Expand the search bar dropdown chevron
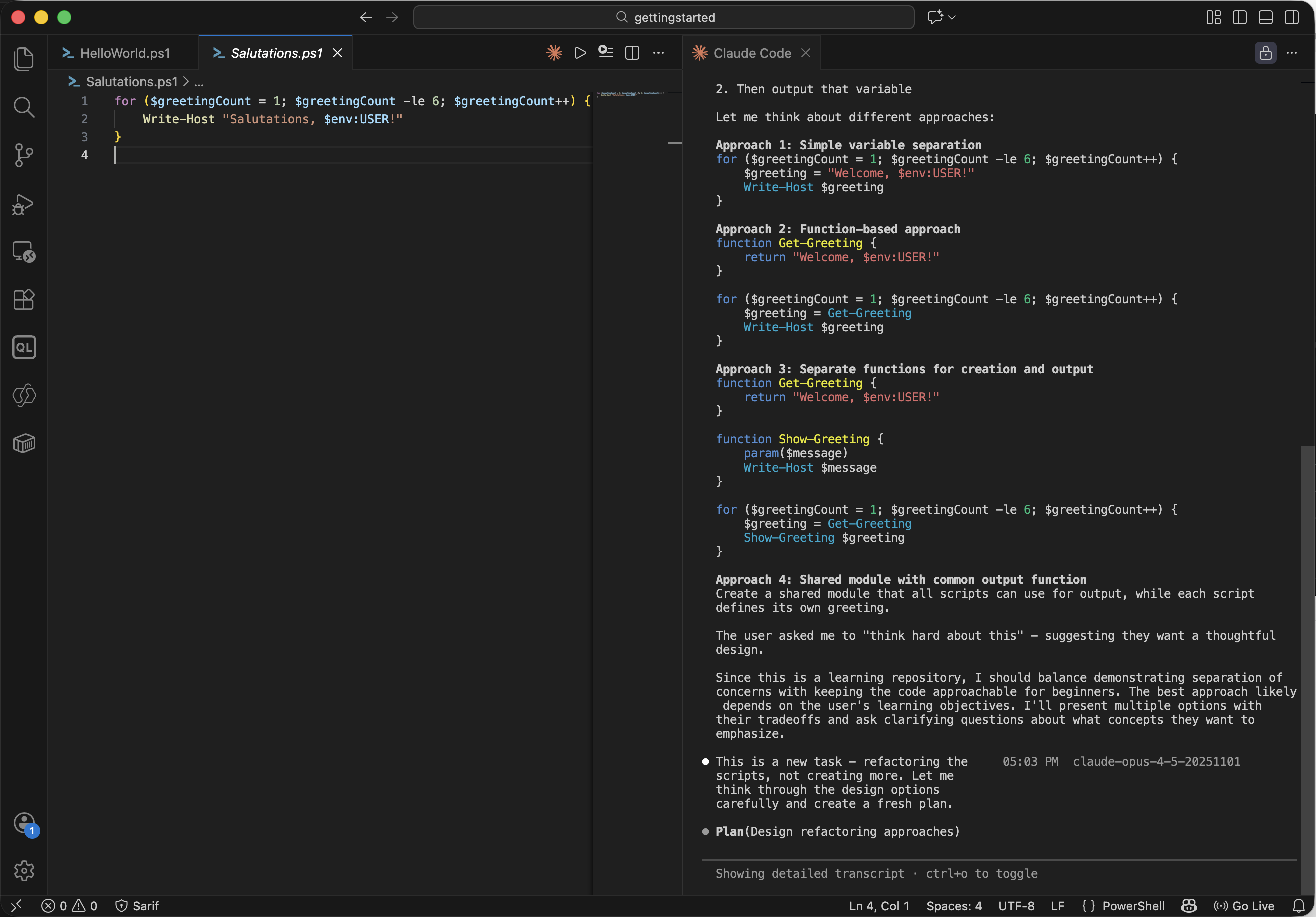The image size is (1316, 917). [951, 17]
